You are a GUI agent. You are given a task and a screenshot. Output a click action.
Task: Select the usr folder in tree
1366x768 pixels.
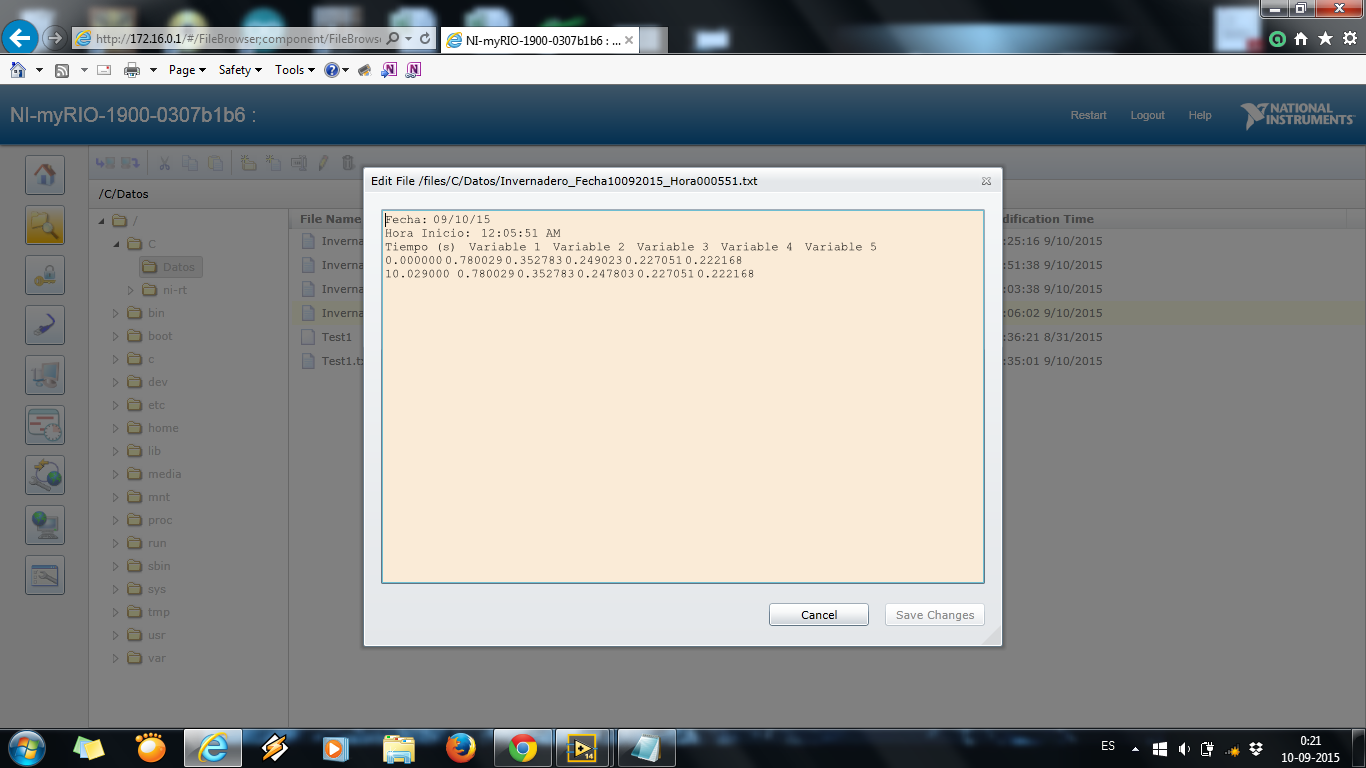[146, 635]
